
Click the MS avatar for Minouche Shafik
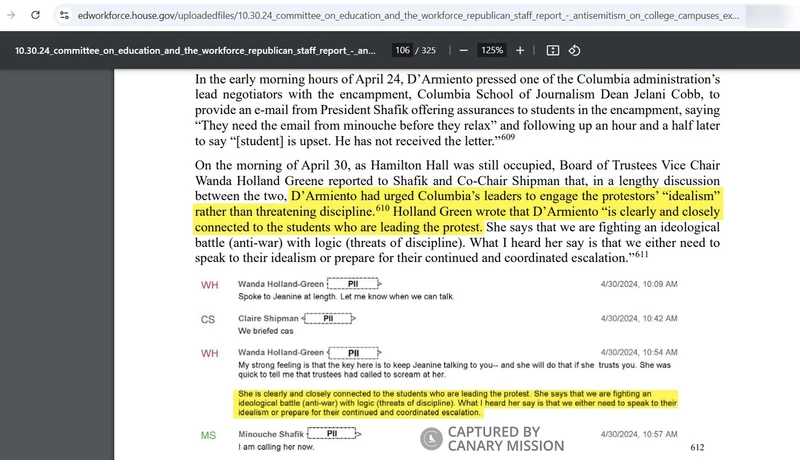[x=208, y=436]
